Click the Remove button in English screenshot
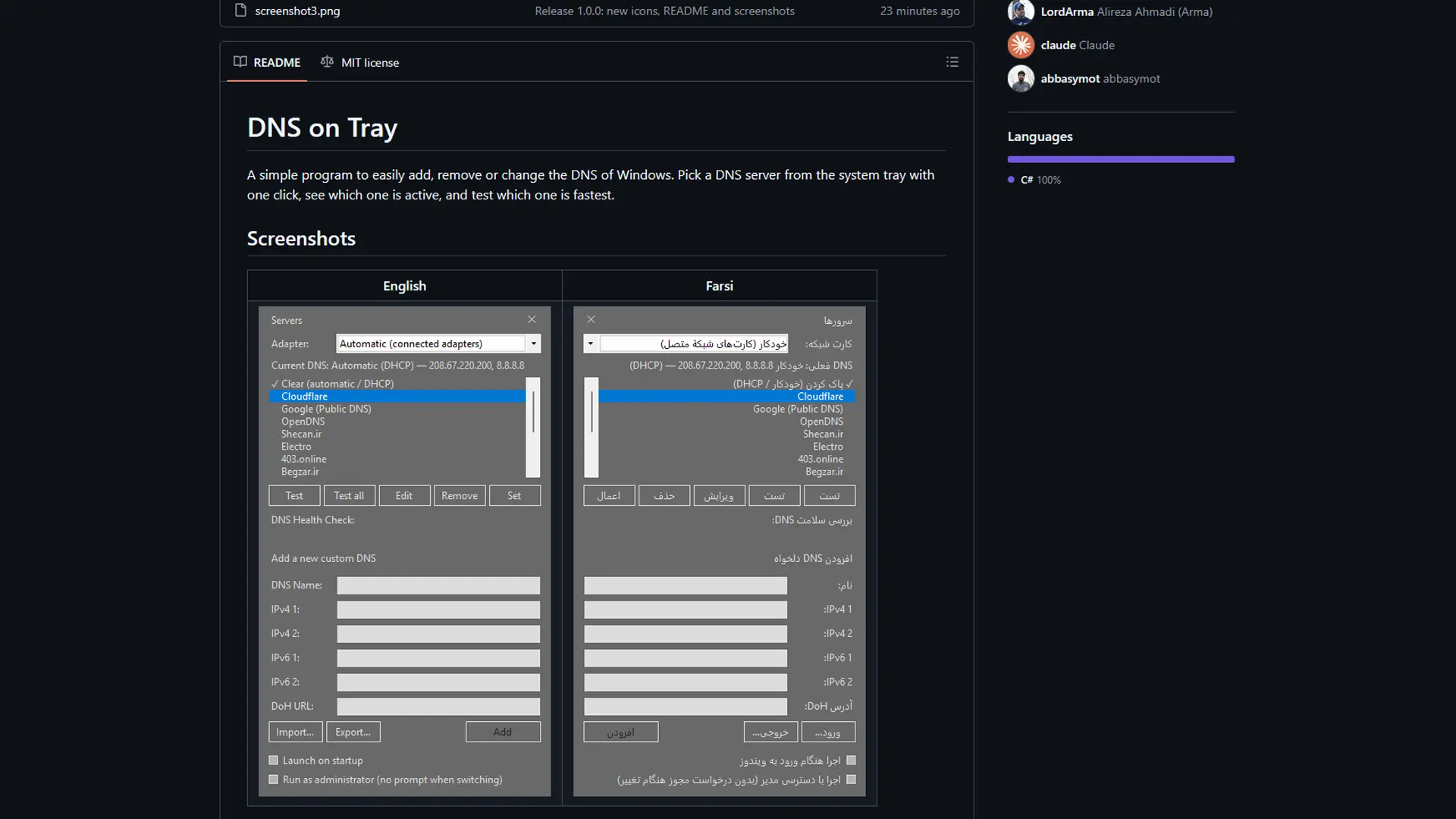Screen dimensions: 1456x819 pyautogui.click(x=460, y=495)
